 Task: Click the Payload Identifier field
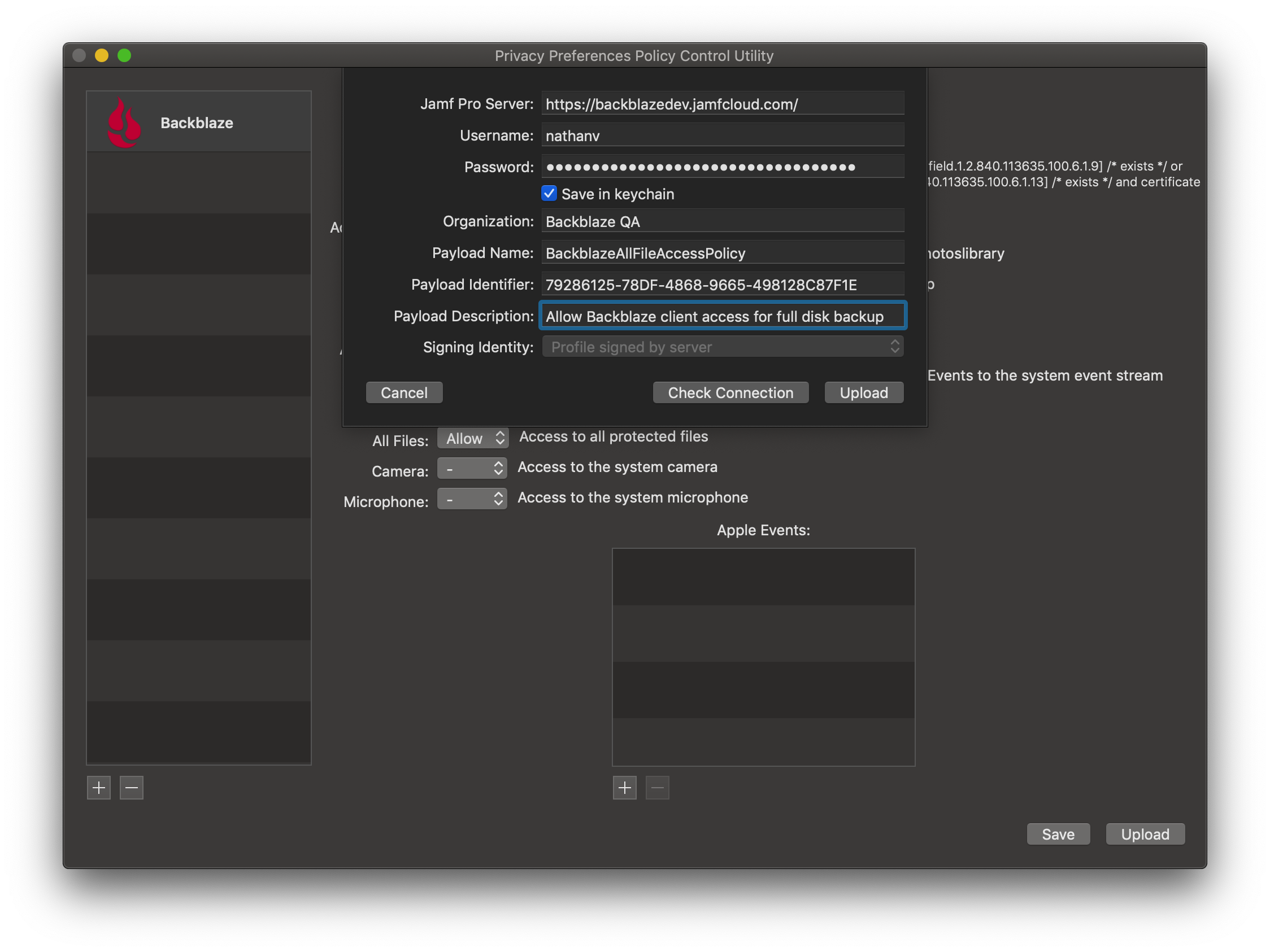[x=723, y=285]
